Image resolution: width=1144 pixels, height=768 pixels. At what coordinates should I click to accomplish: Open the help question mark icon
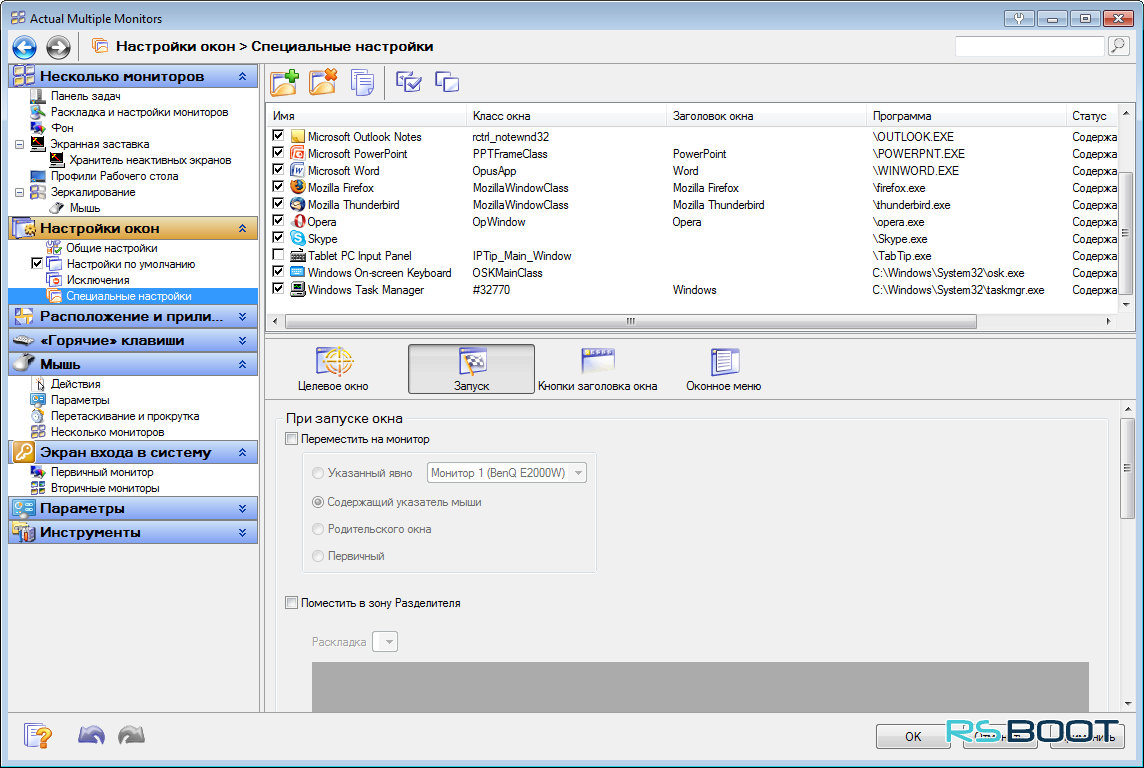(38, 735)
